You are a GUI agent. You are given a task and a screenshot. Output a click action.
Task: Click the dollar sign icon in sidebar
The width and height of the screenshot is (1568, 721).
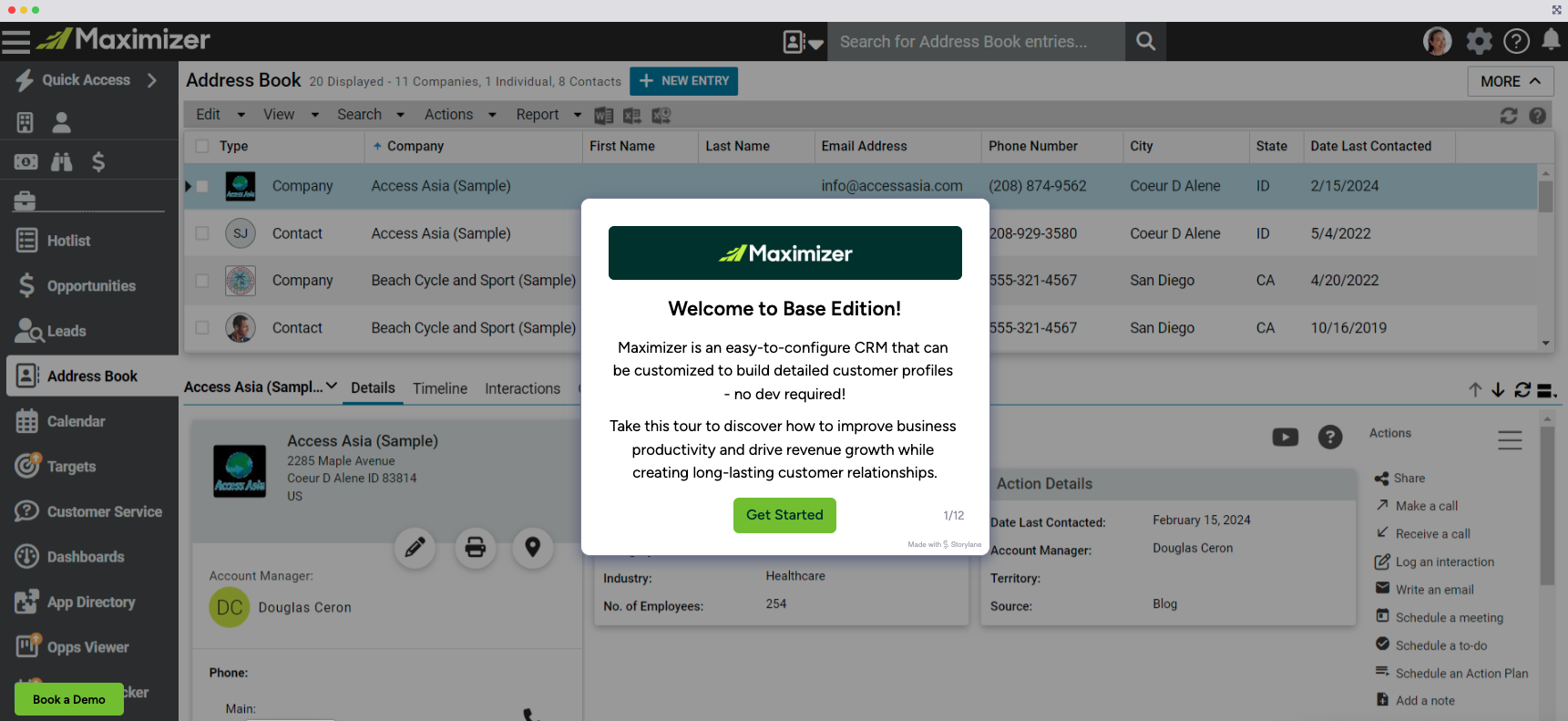point(98,162)
